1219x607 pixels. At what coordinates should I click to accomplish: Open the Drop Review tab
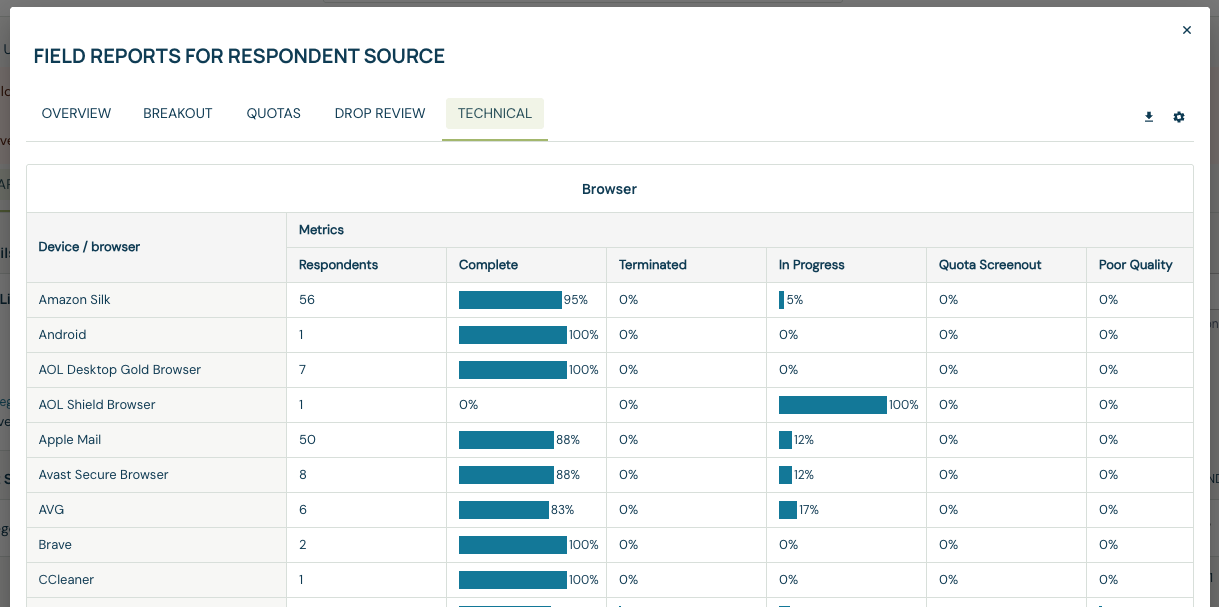click(380, 114)
